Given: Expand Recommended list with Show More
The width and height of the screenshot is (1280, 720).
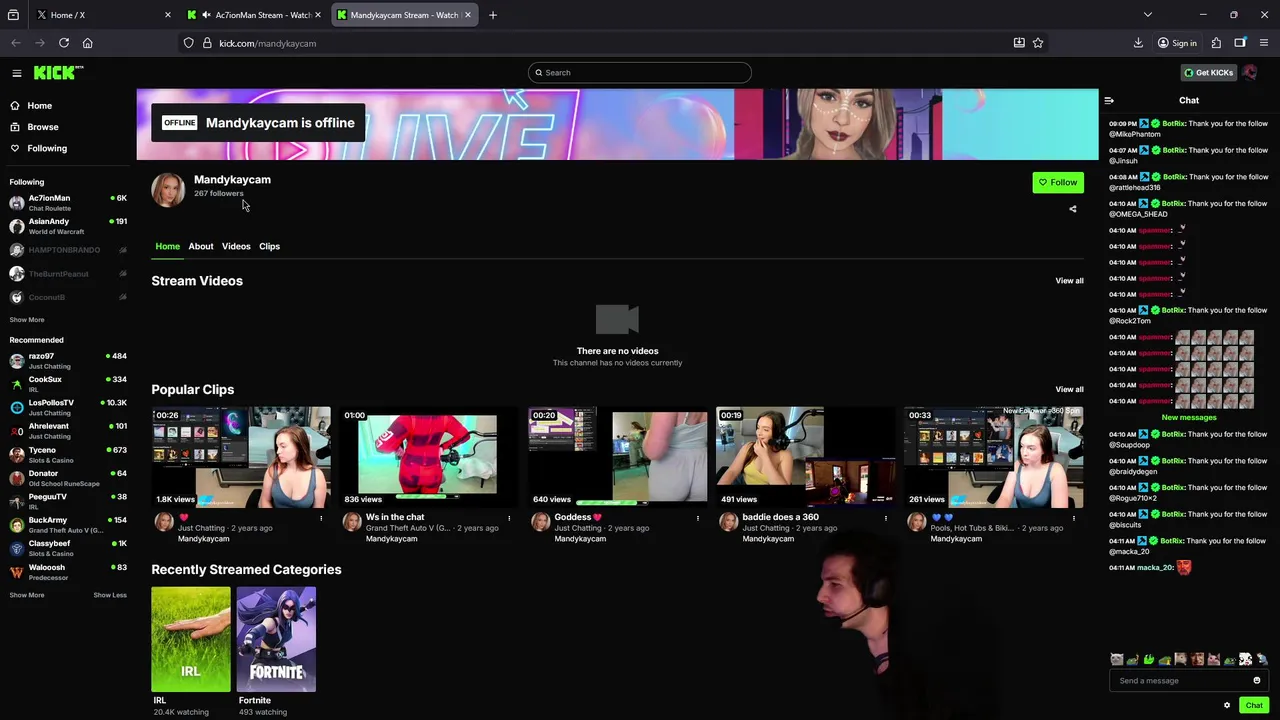Looking at the screenshot, I should 27,595.
